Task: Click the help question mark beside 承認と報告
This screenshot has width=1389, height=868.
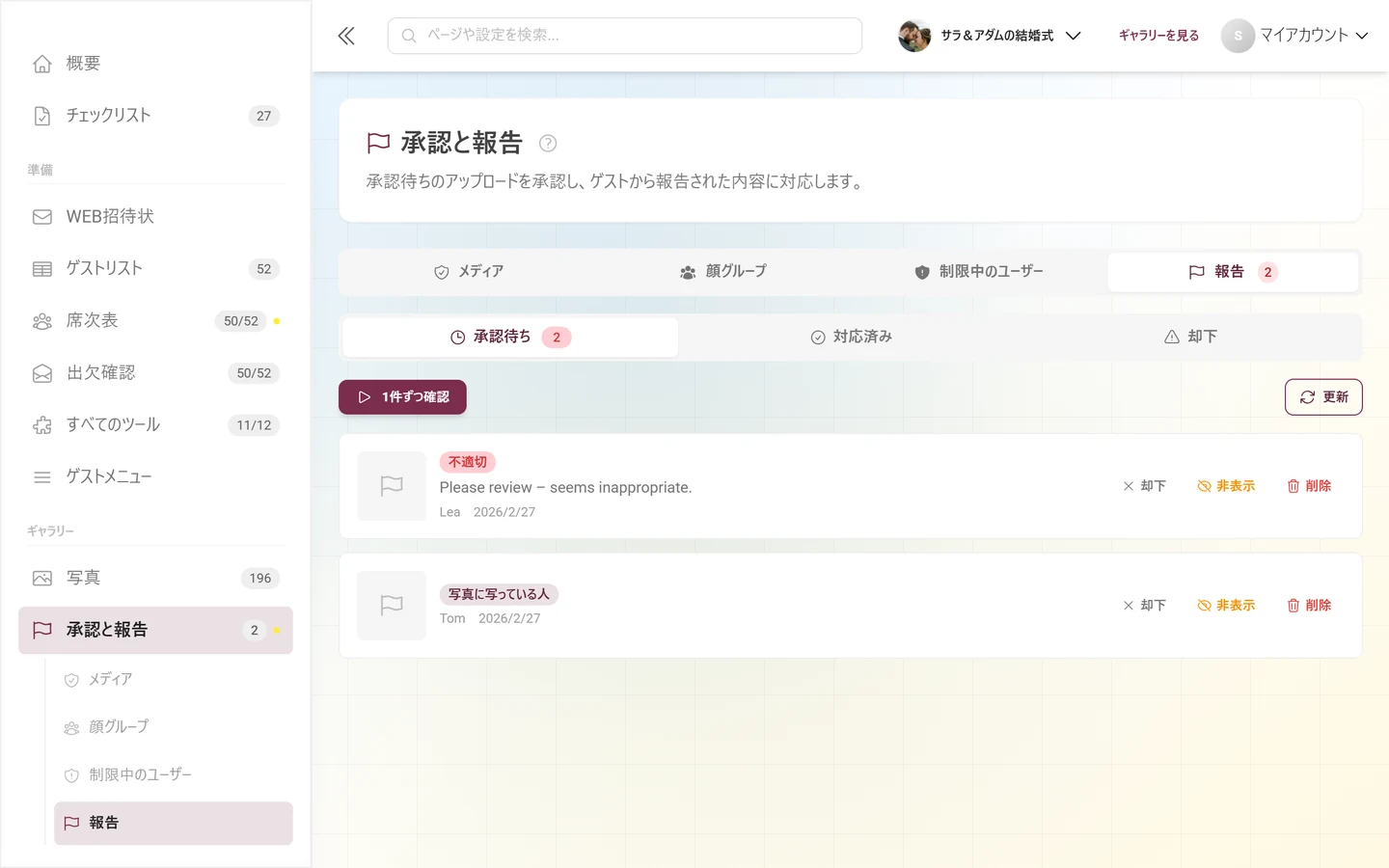Action: click(548, 143)
